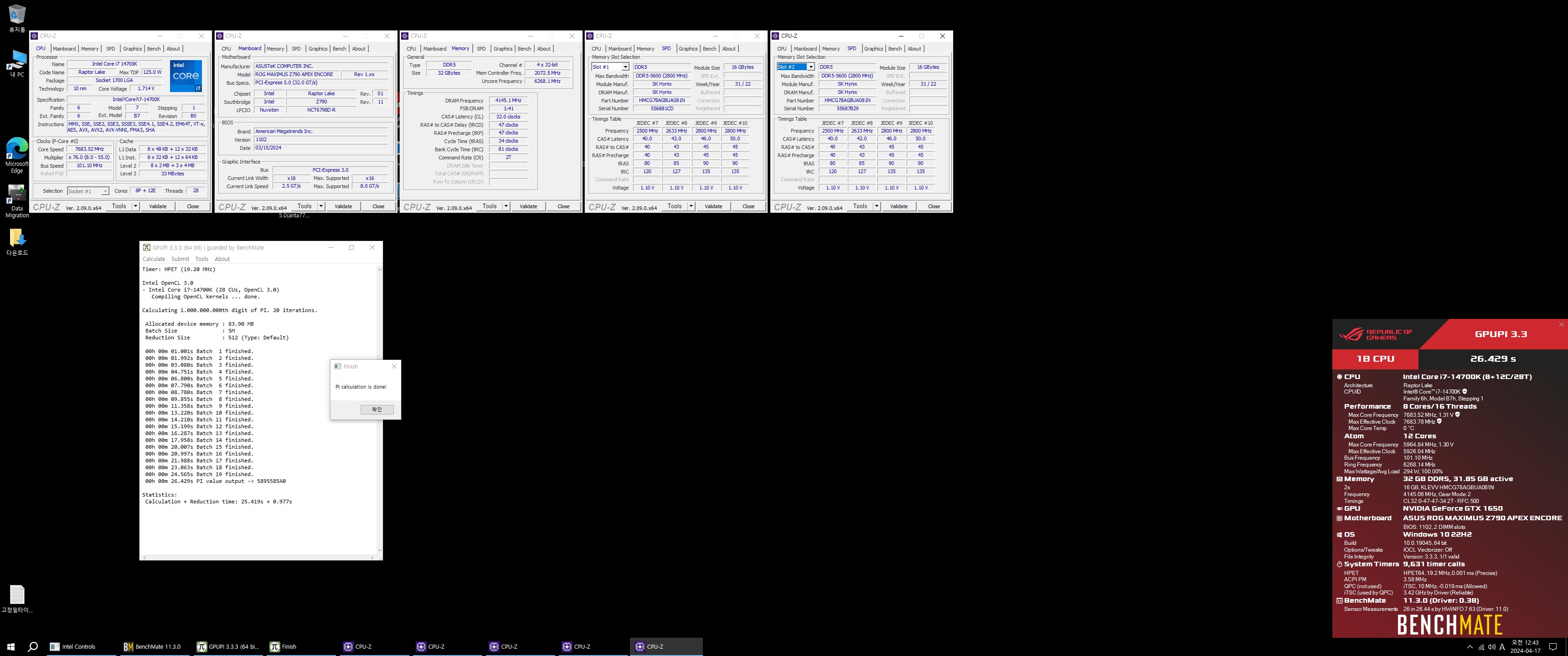Close the Finish dialog with its X
The width and height of the screenshot is (1568, 656).
click(394, 366)
